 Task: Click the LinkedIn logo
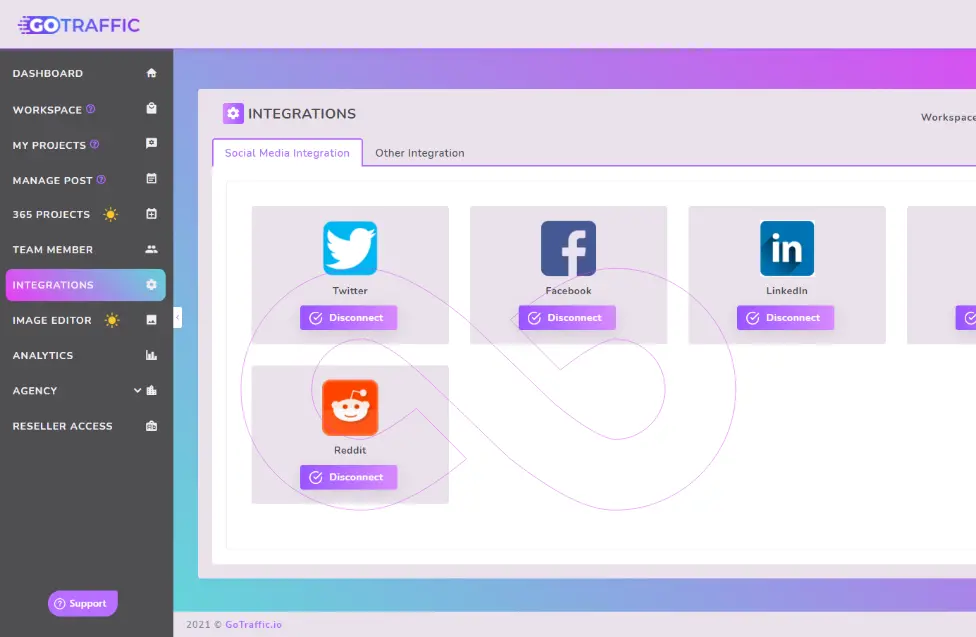point(787,248)
